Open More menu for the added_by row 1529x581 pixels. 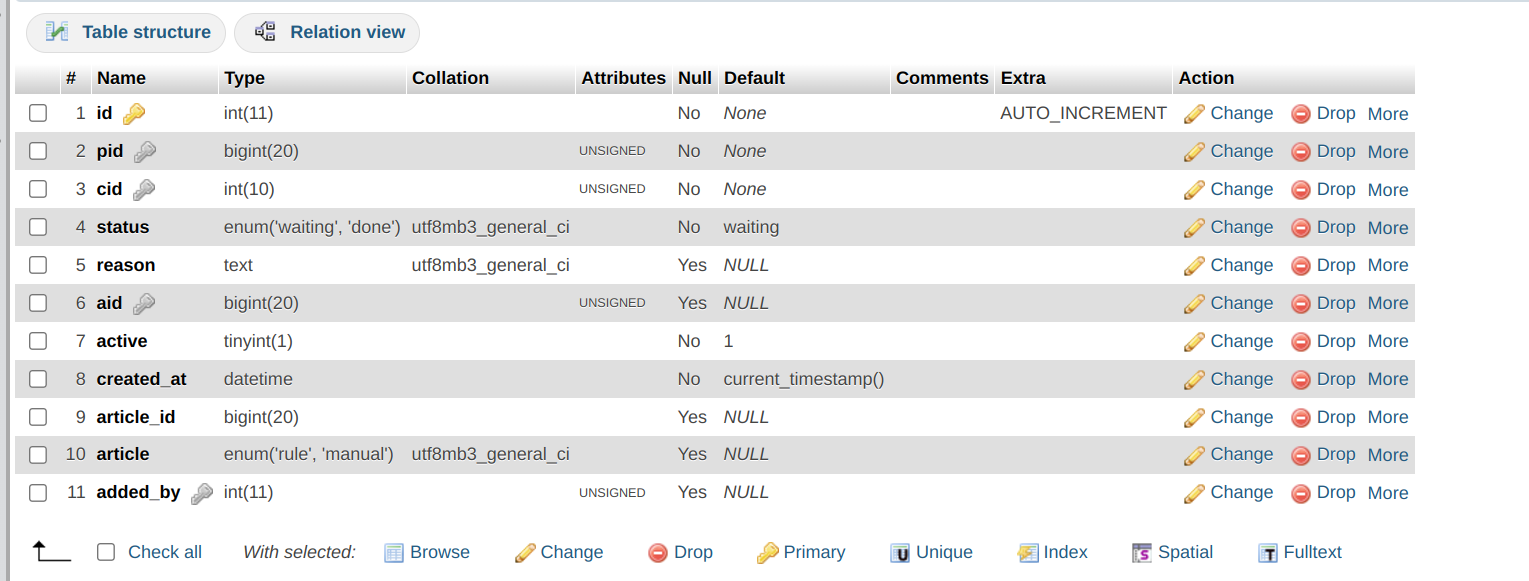(1387, 493)
